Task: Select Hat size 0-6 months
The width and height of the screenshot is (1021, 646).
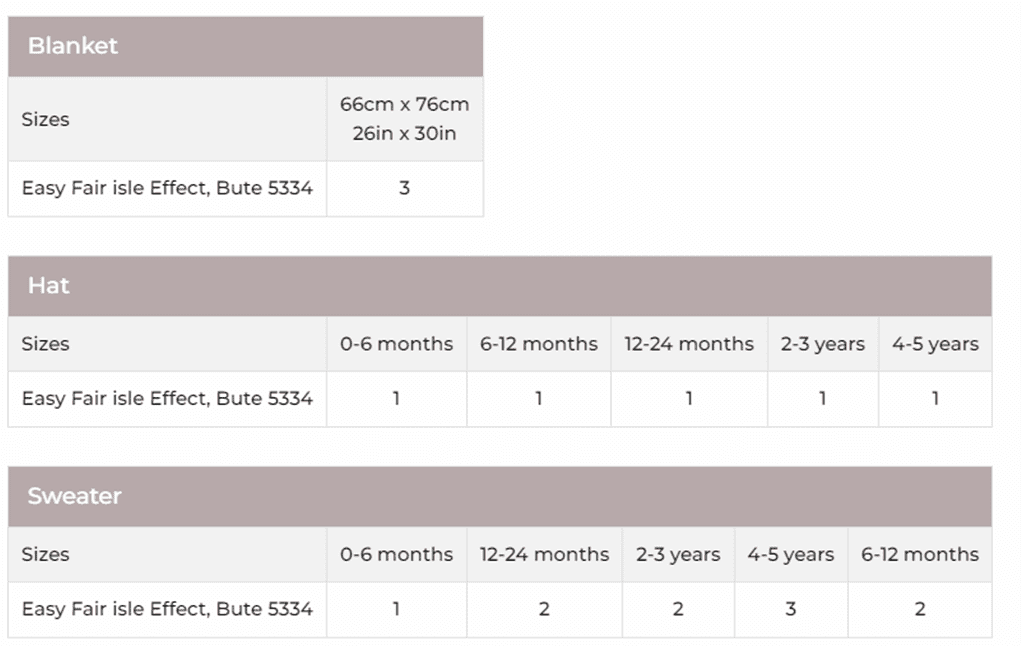Action: pyautogui.click(x=396, y=344)
